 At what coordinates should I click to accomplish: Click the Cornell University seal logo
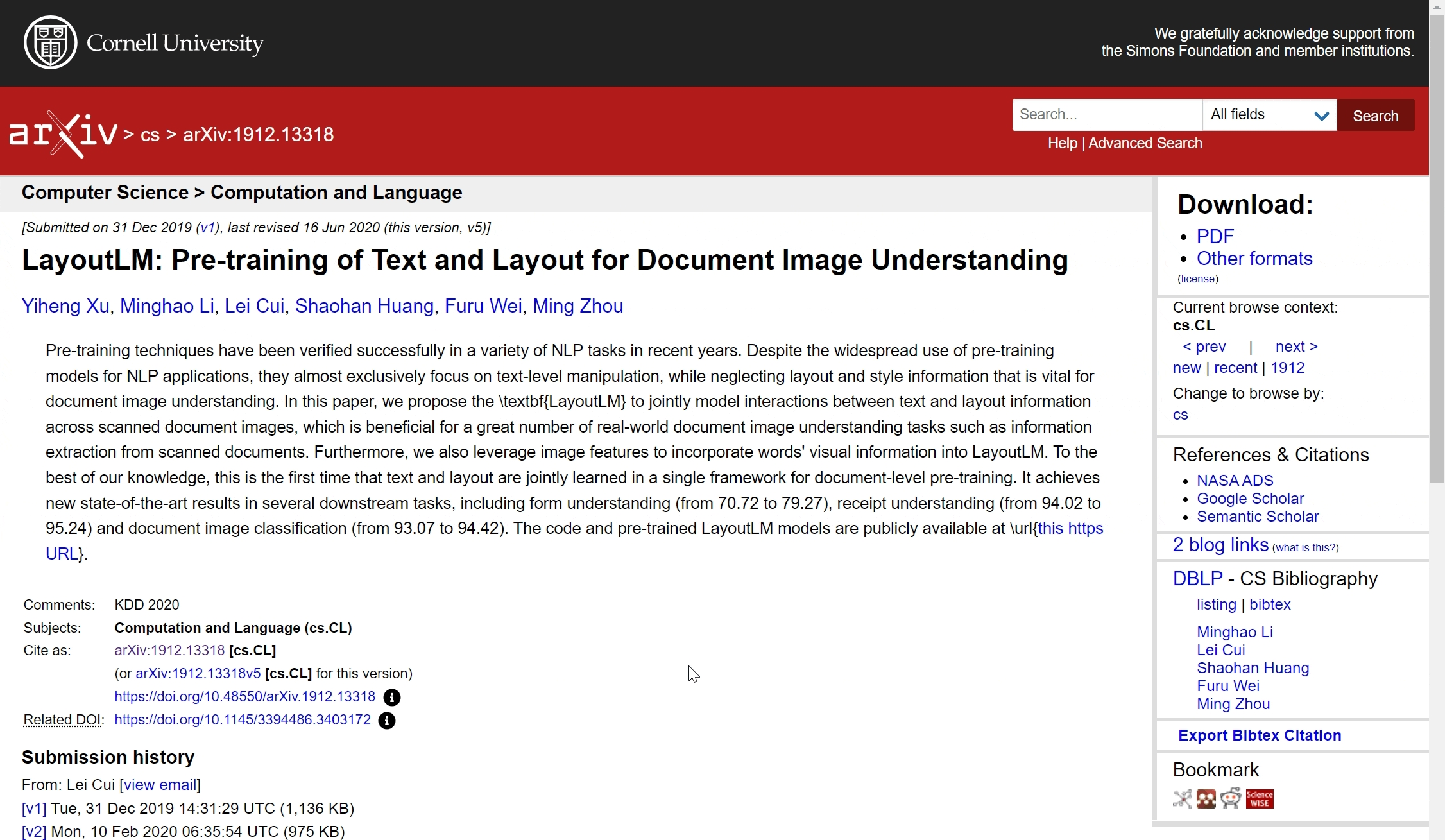[50, 42]
